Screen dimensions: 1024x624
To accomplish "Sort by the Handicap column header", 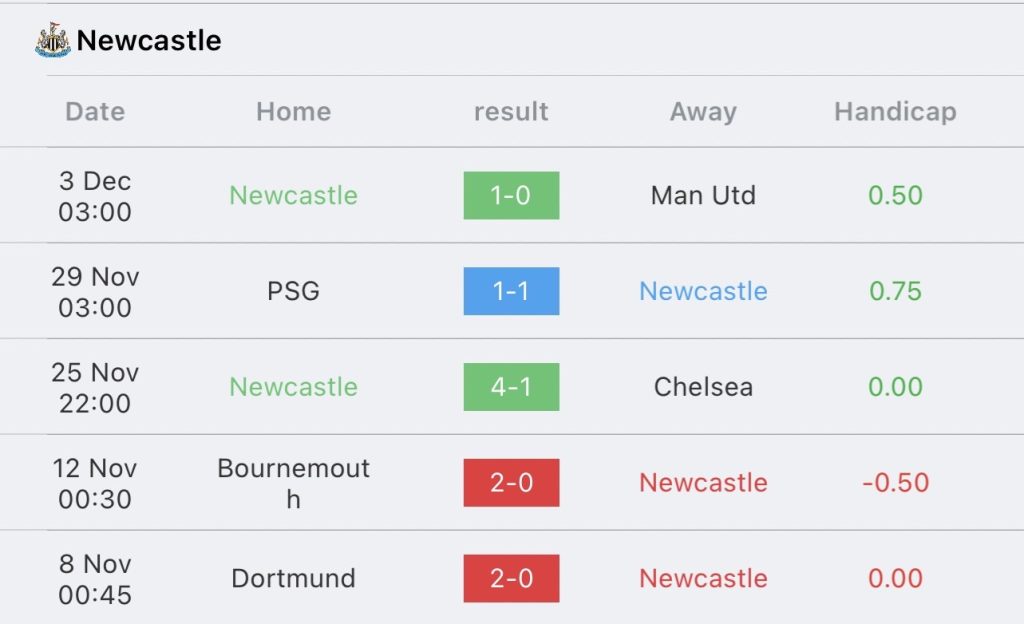I will pos(895,112).
